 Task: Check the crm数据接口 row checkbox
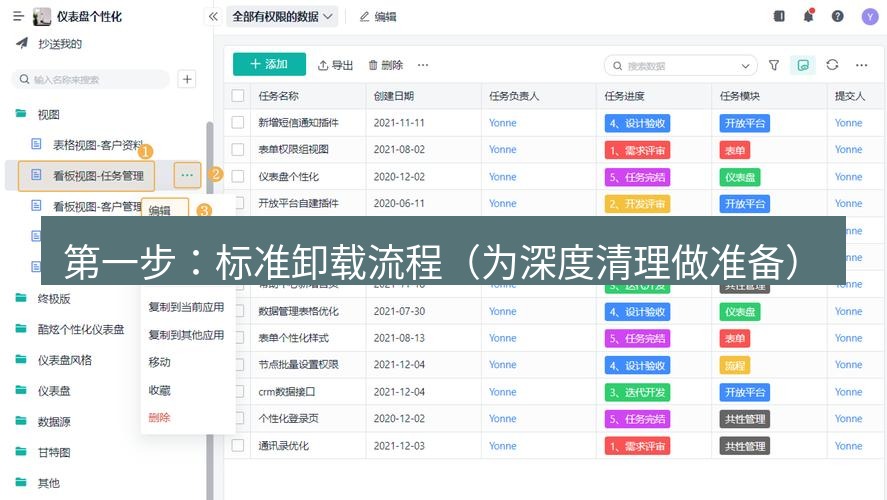[240, 391]
